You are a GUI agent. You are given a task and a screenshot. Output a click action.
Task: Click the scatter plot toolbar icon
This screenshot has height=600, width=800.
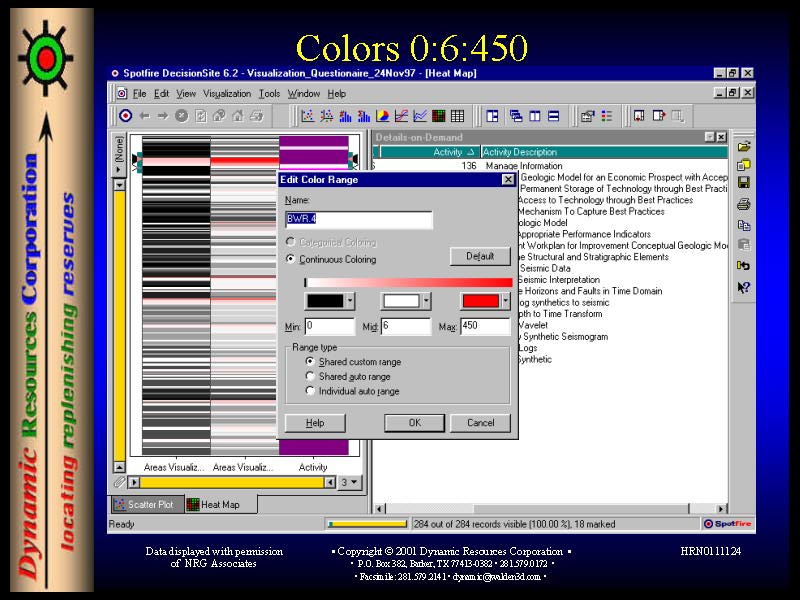(308, 116)
